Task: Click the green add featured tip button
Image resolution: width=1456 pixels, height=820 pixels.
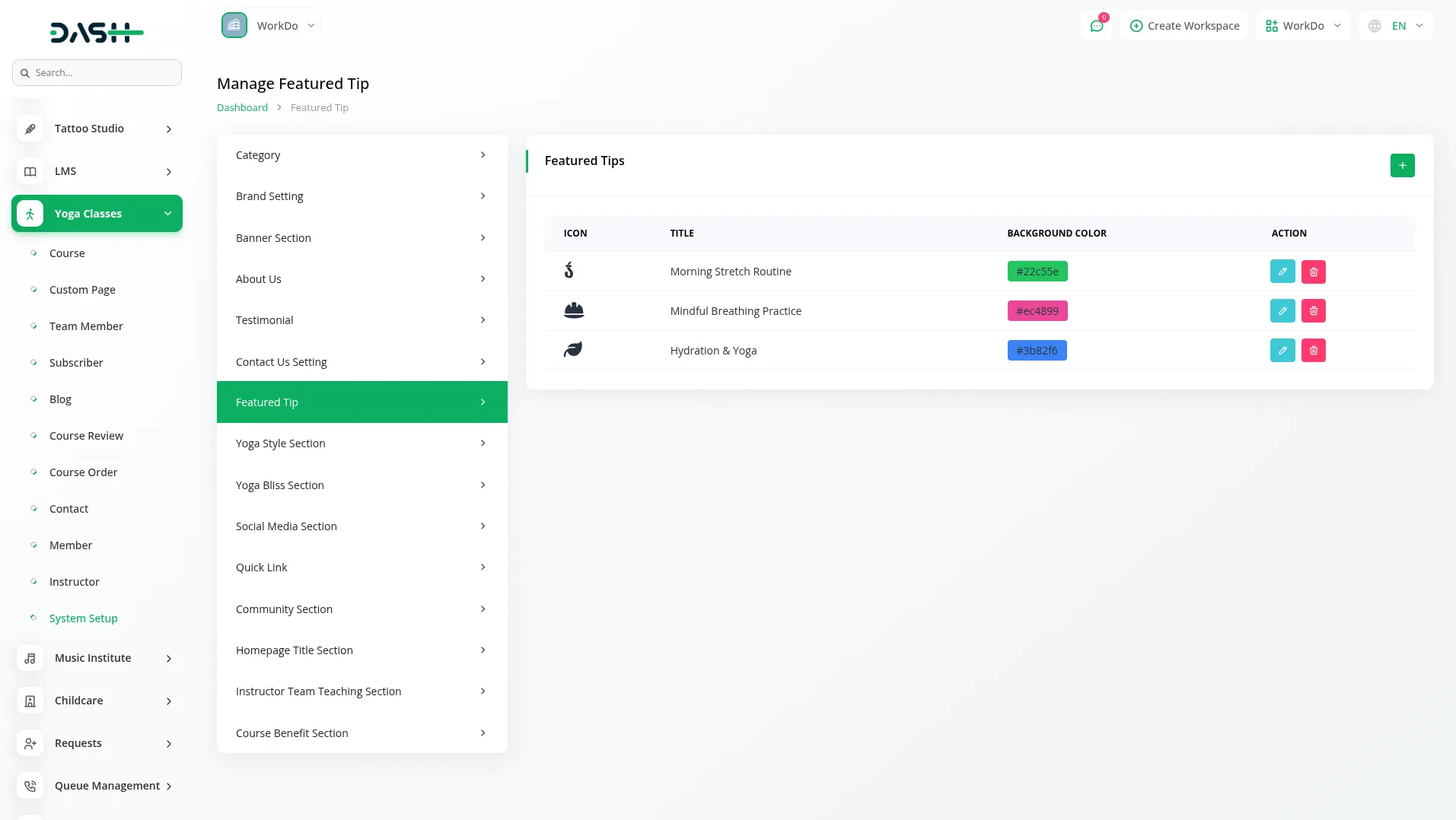Action: (x=1402, y=165)
